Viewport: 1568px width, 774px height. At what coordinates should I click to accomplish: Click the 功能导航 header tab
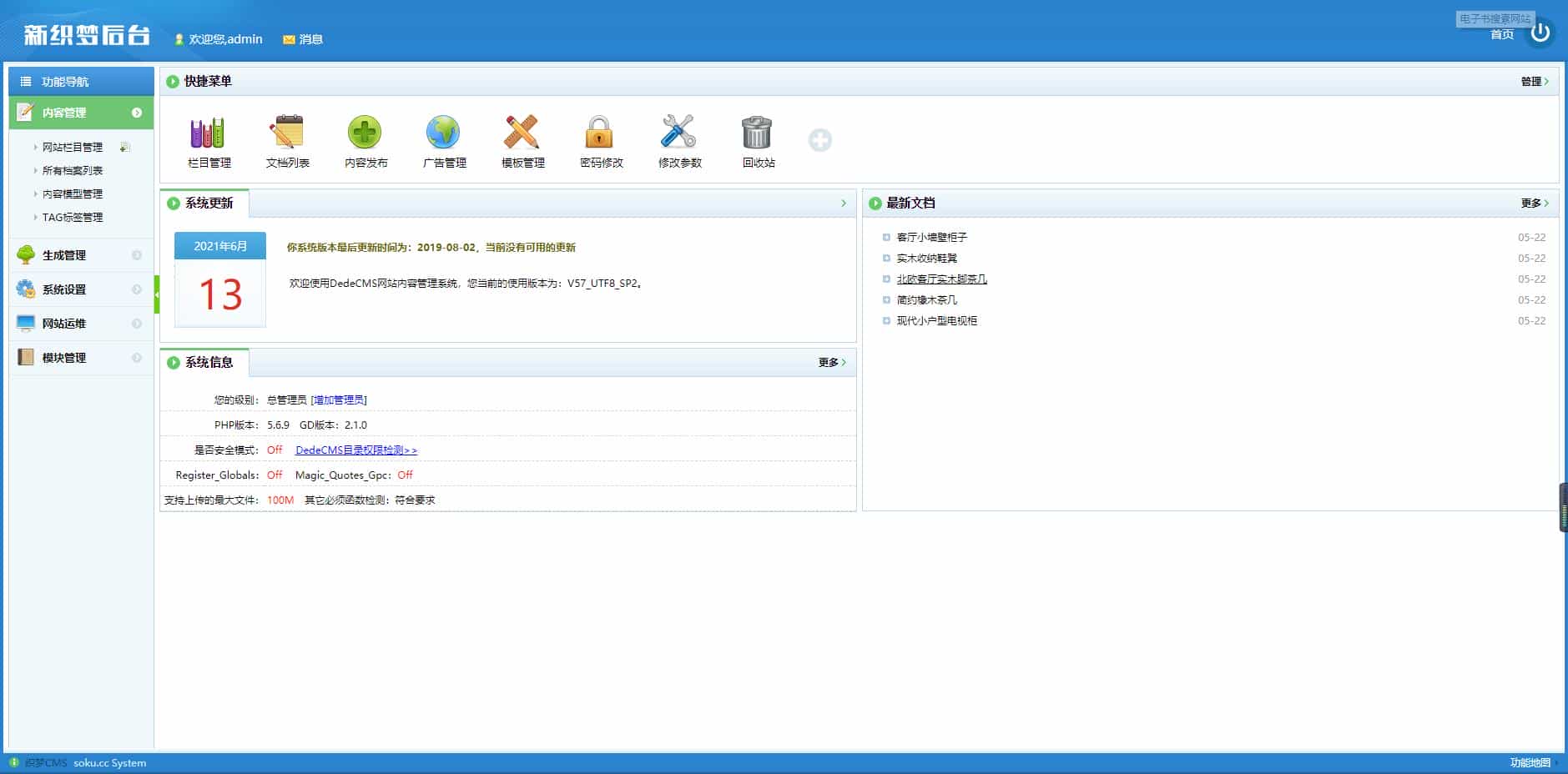coord(82,82)
